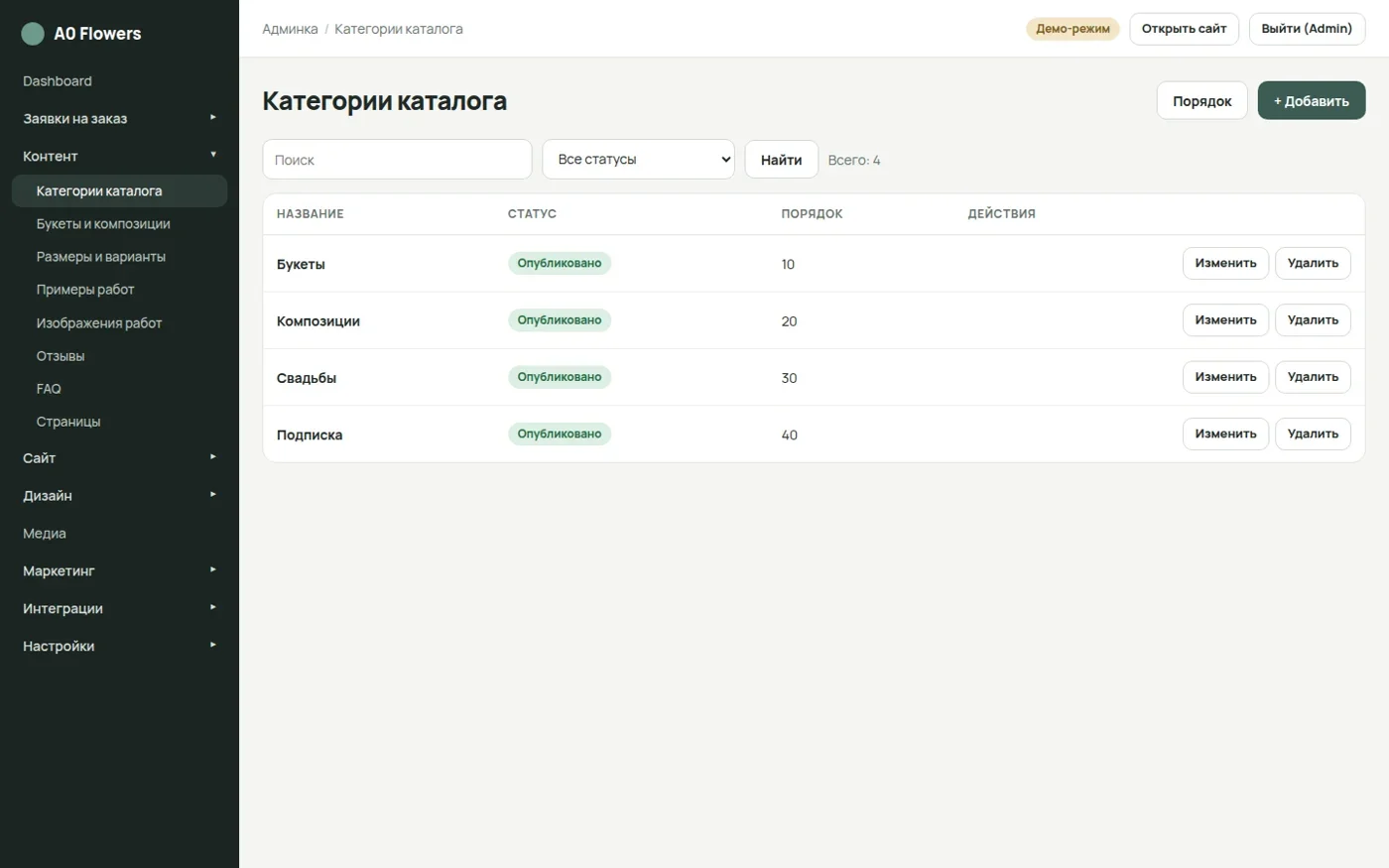Expand the Настройки sidebar section
The height and width of the screenshot is (868, 1389).
click(119, 647)
